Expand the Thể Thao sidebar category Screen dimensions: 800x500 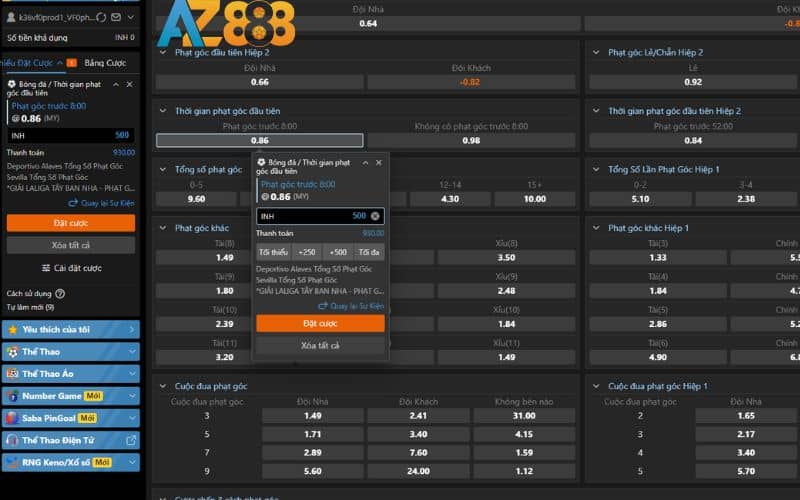(x=132, y=351)
